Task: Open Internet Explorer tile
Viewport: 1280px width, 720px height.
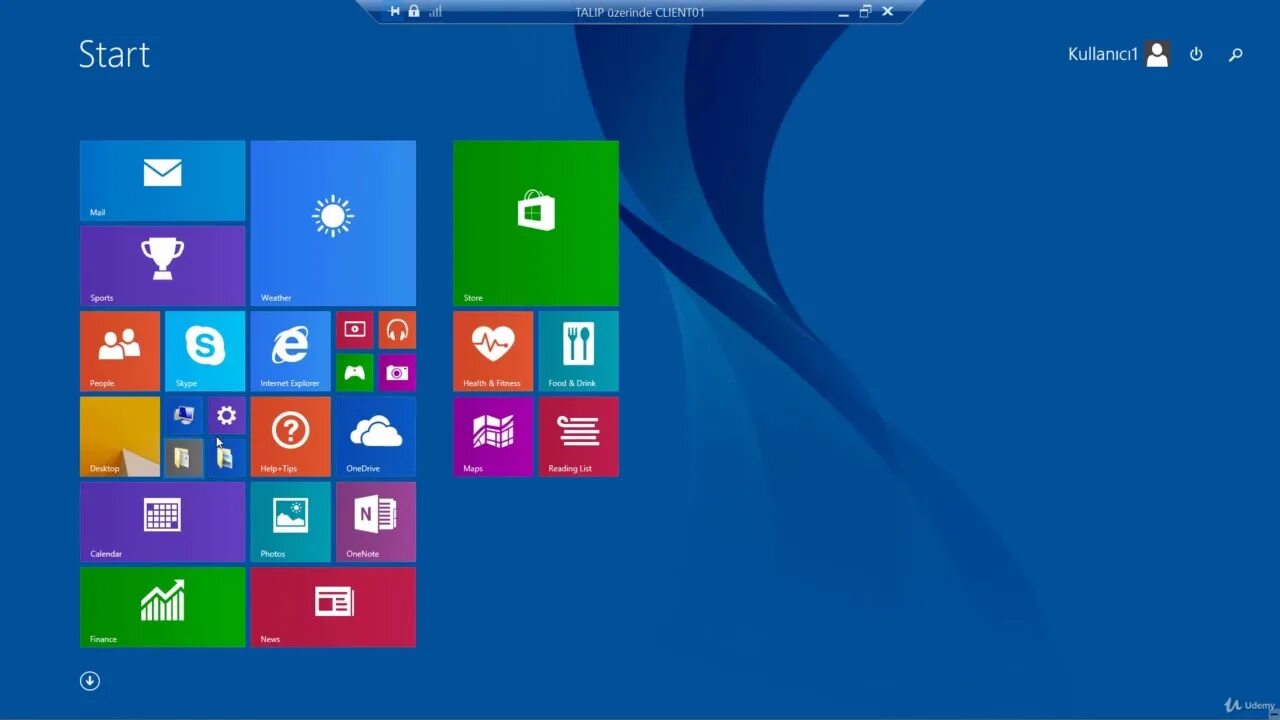Action: [290, 351]
